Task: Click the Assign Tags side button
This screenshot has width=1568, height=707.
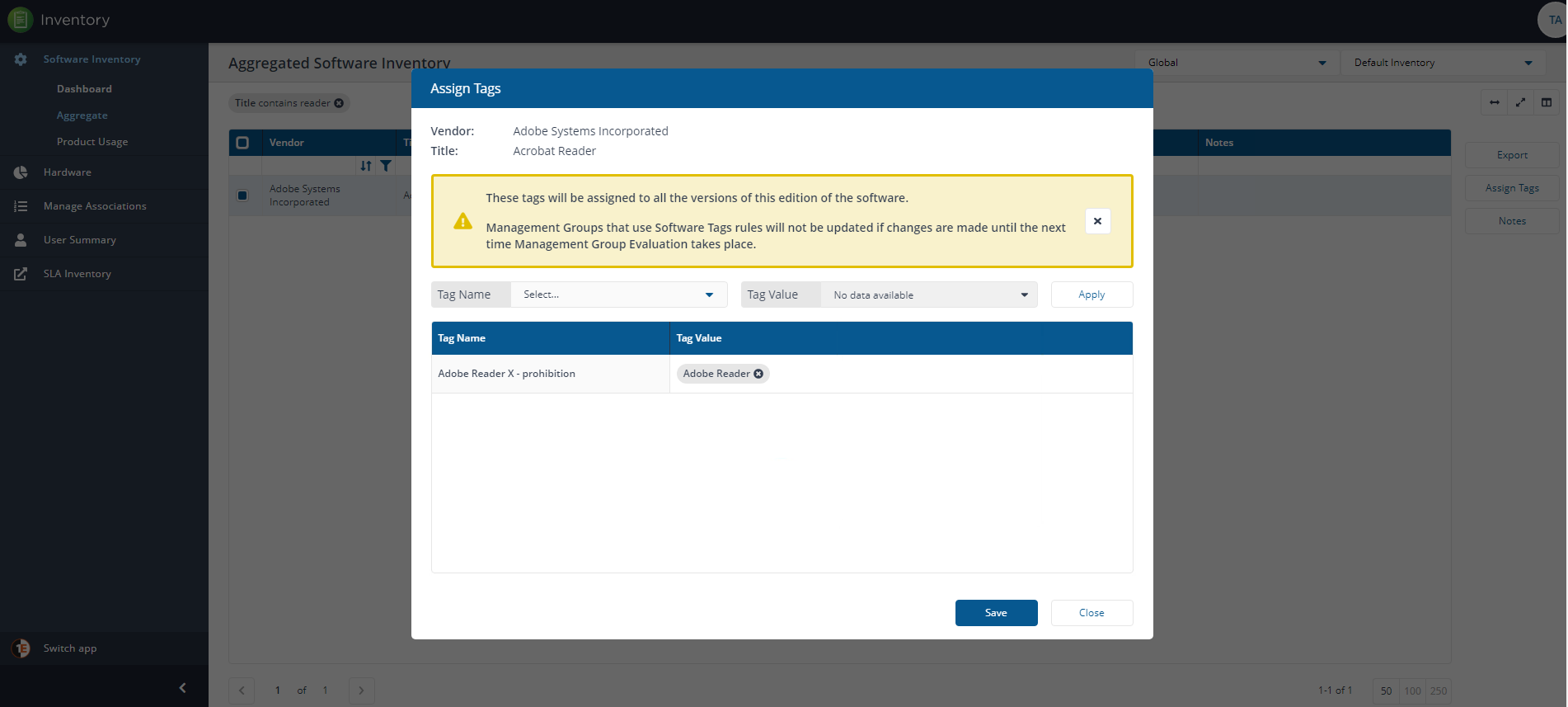Action: coord(1512,188)
